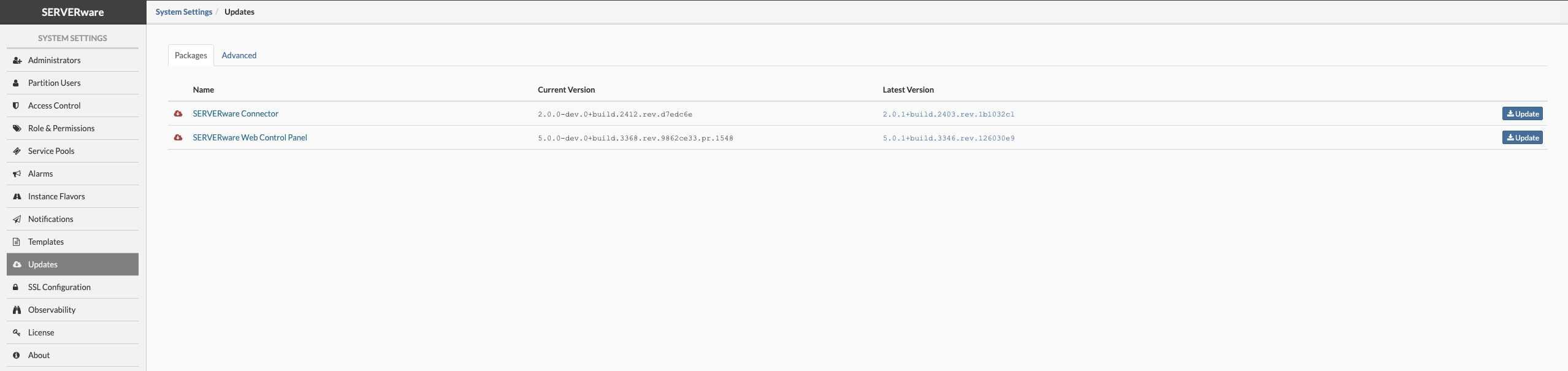1568x371 pixels.
Task: Update the SERVERware Web Control Panel package
Action: click(1522, 137)
